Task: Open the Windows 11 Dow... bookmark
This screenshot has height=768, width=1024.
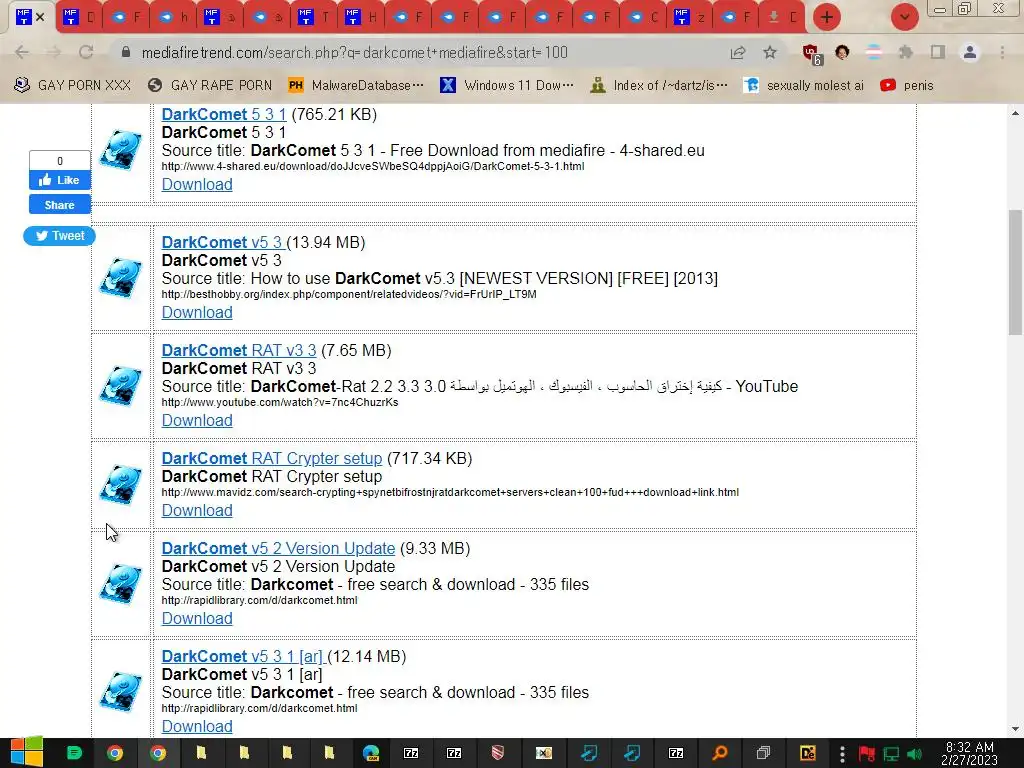Action: coord(507,86)
